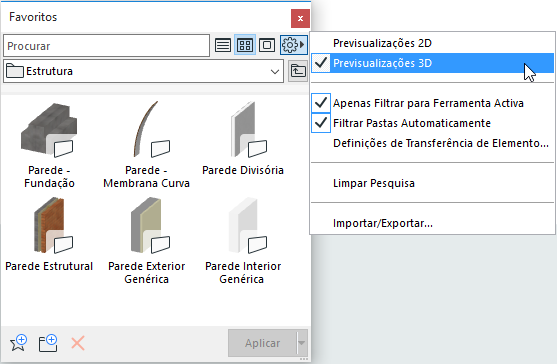Select Parede Divisória thumbnail

(249, 130)
